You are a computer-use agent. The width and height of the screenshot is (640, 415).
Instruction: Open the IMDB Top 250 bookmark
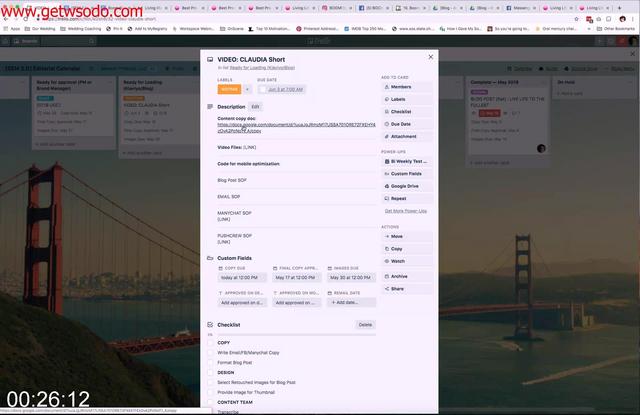[x=365, y=29]
